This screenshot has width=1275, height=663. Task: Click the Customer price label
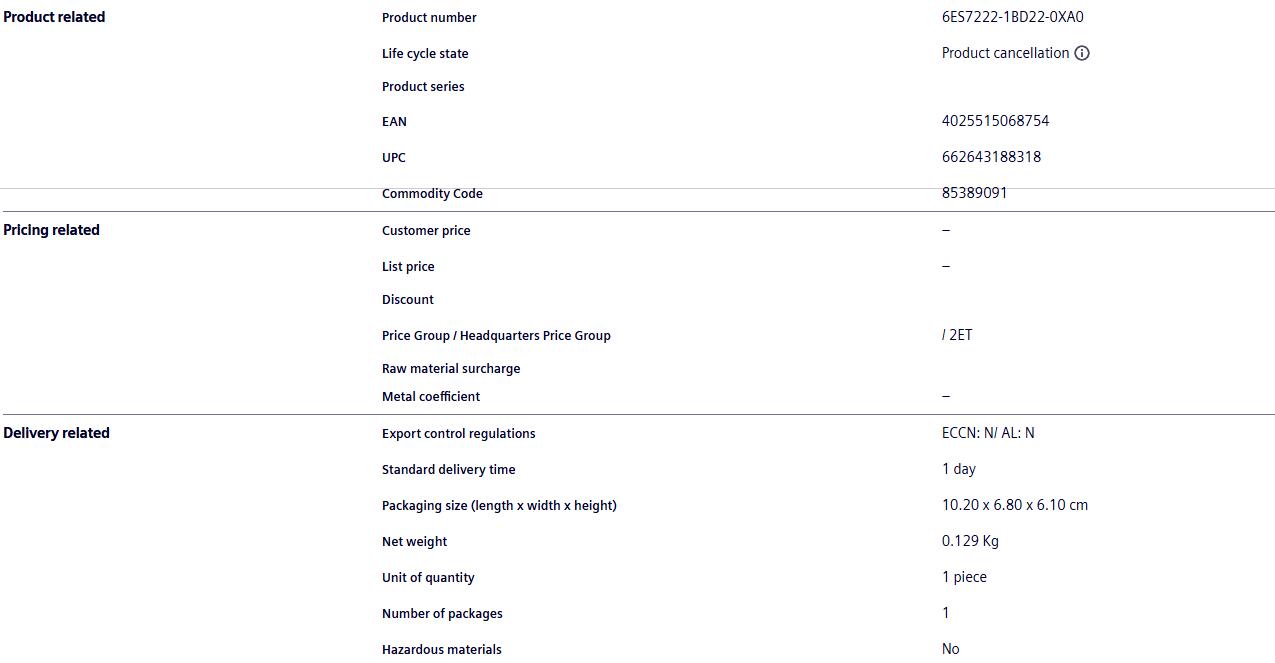click(x=426, y=231)
